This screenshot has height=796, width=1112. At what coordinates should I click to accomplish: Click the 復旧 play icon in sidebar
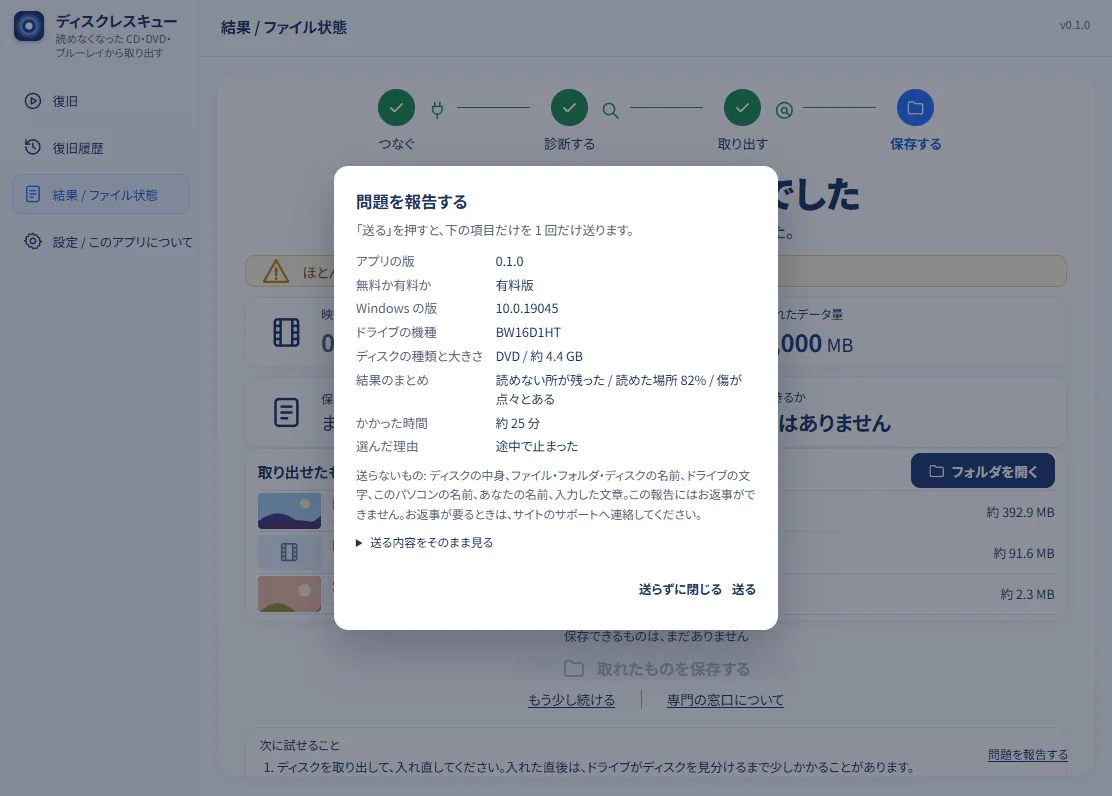[33, 101]
